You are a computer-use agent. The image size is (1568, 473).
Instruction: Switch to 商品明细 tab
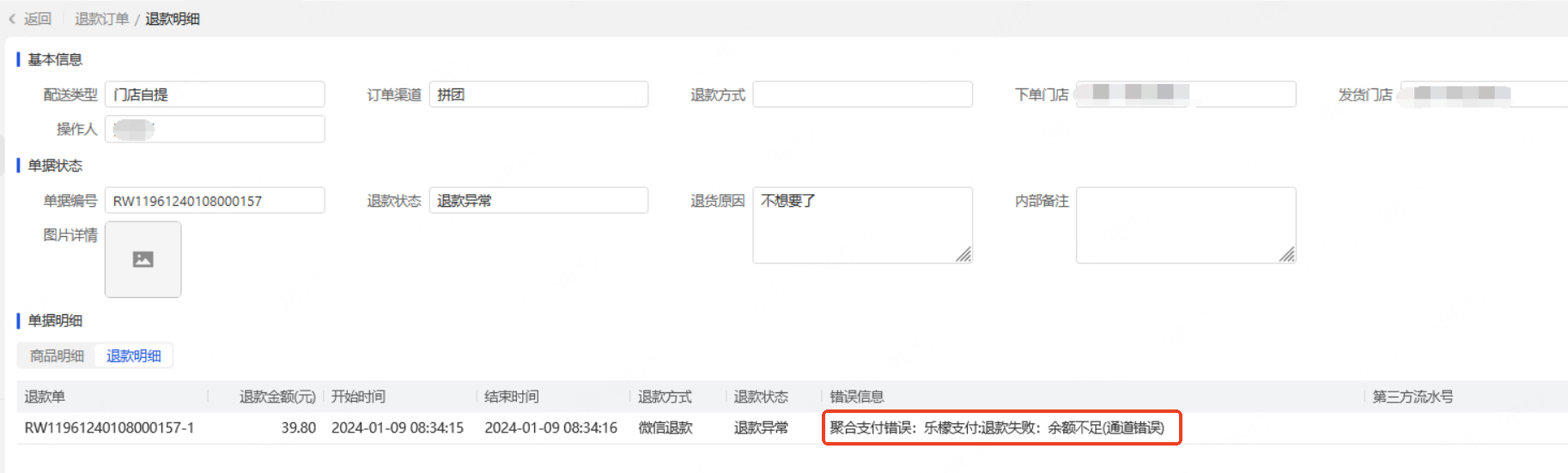57,355
